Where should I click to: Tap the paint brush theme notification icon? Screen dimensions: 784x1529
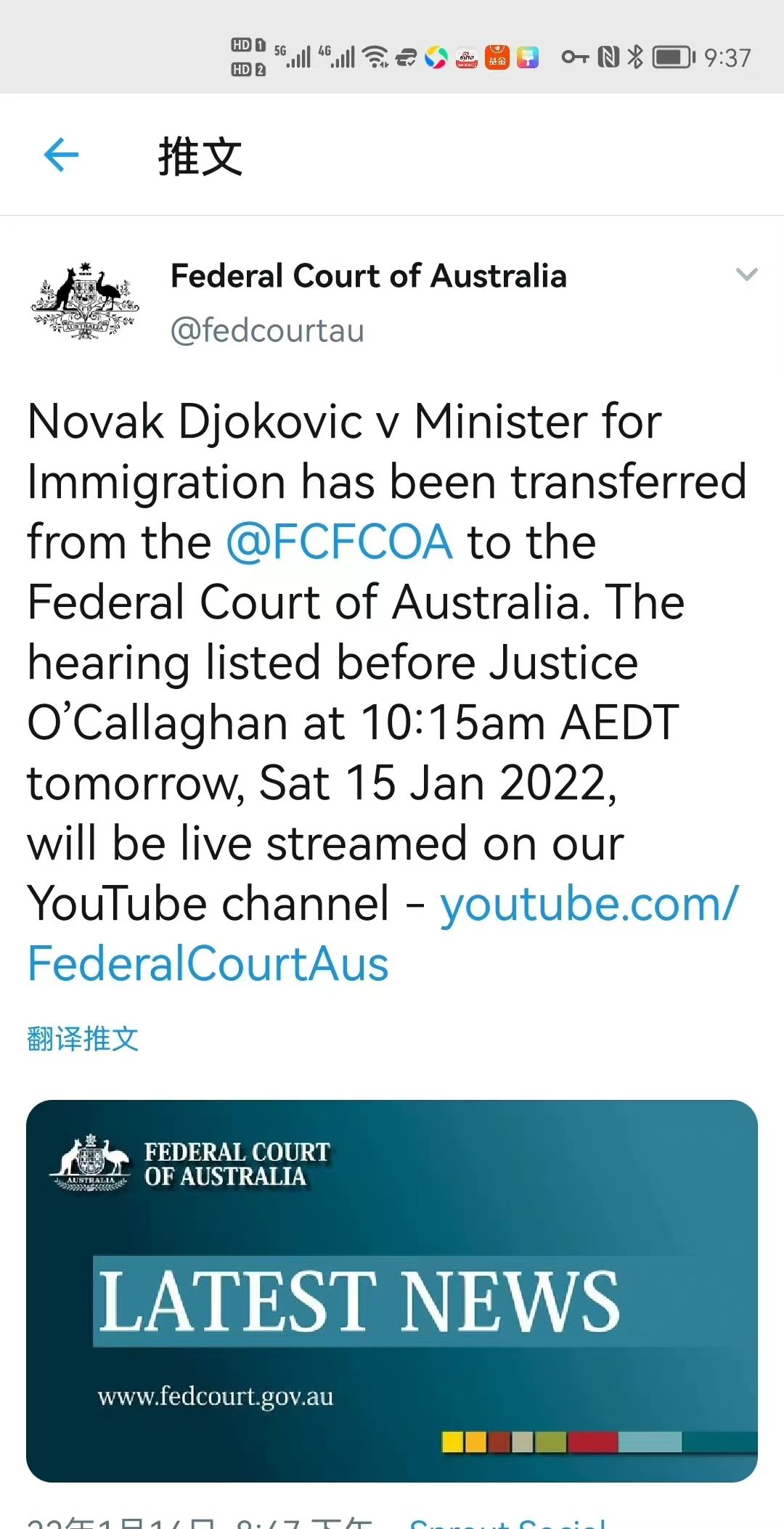528,57
